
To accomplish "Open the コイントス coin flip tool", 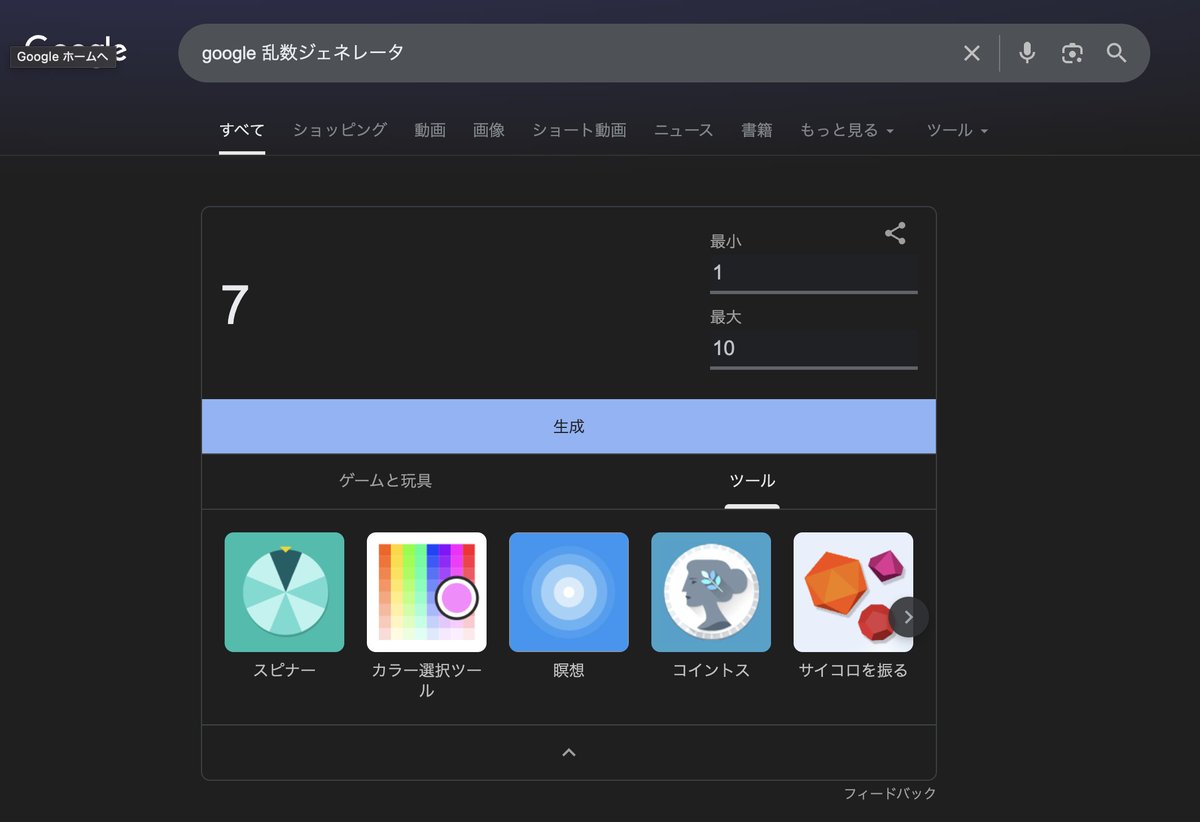I will (x=711, y=592).
